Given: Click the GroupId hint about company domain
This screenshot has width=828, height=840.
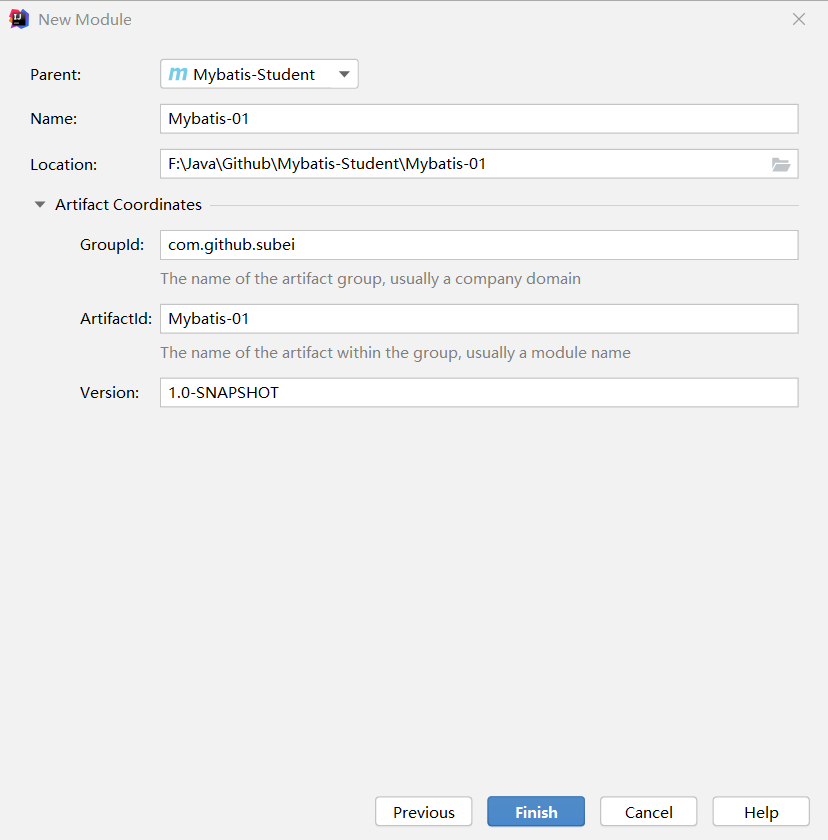Looking at the screenshot, I should click(370, 279).
